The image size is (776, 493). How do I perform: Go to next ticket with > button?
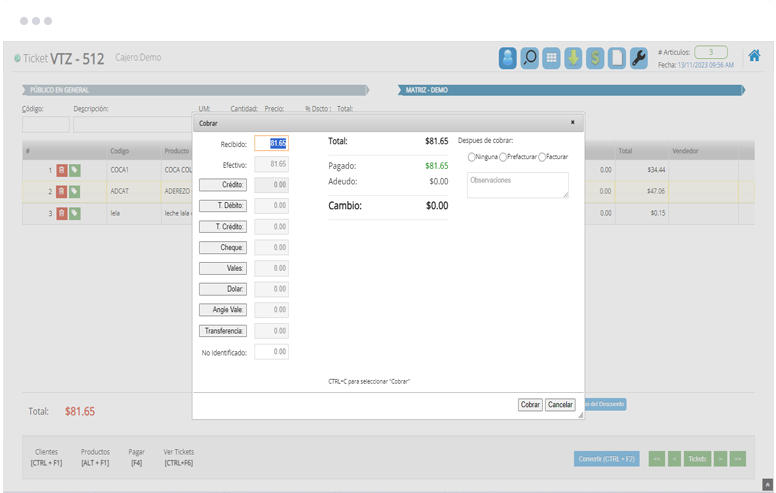[x=721, y=459]
